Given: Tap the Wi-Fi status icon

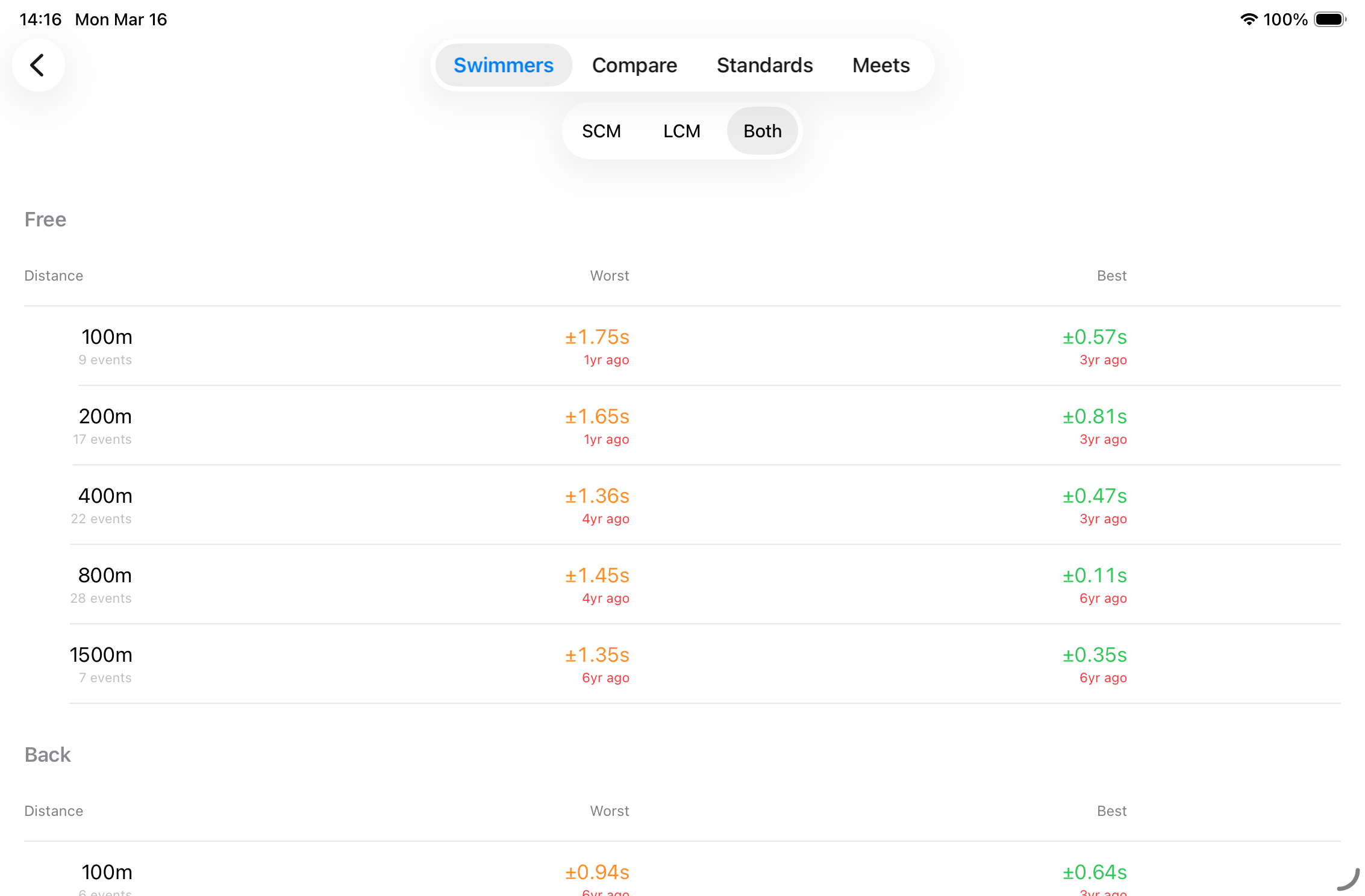Looking at the screenshot, I should [1249, 19].
